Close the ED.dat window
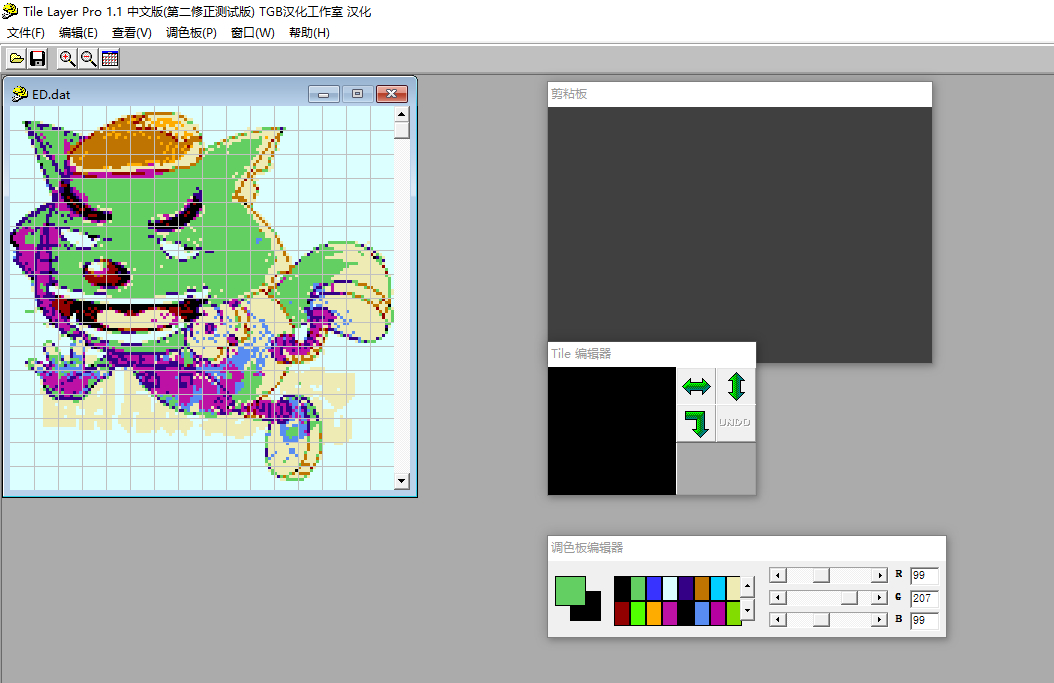 click(391, 94)
